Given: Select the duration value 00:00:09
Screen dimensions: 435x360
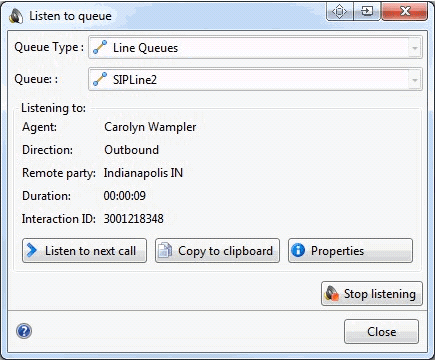Looking at the screenshot, I should (x=125, y=196).
